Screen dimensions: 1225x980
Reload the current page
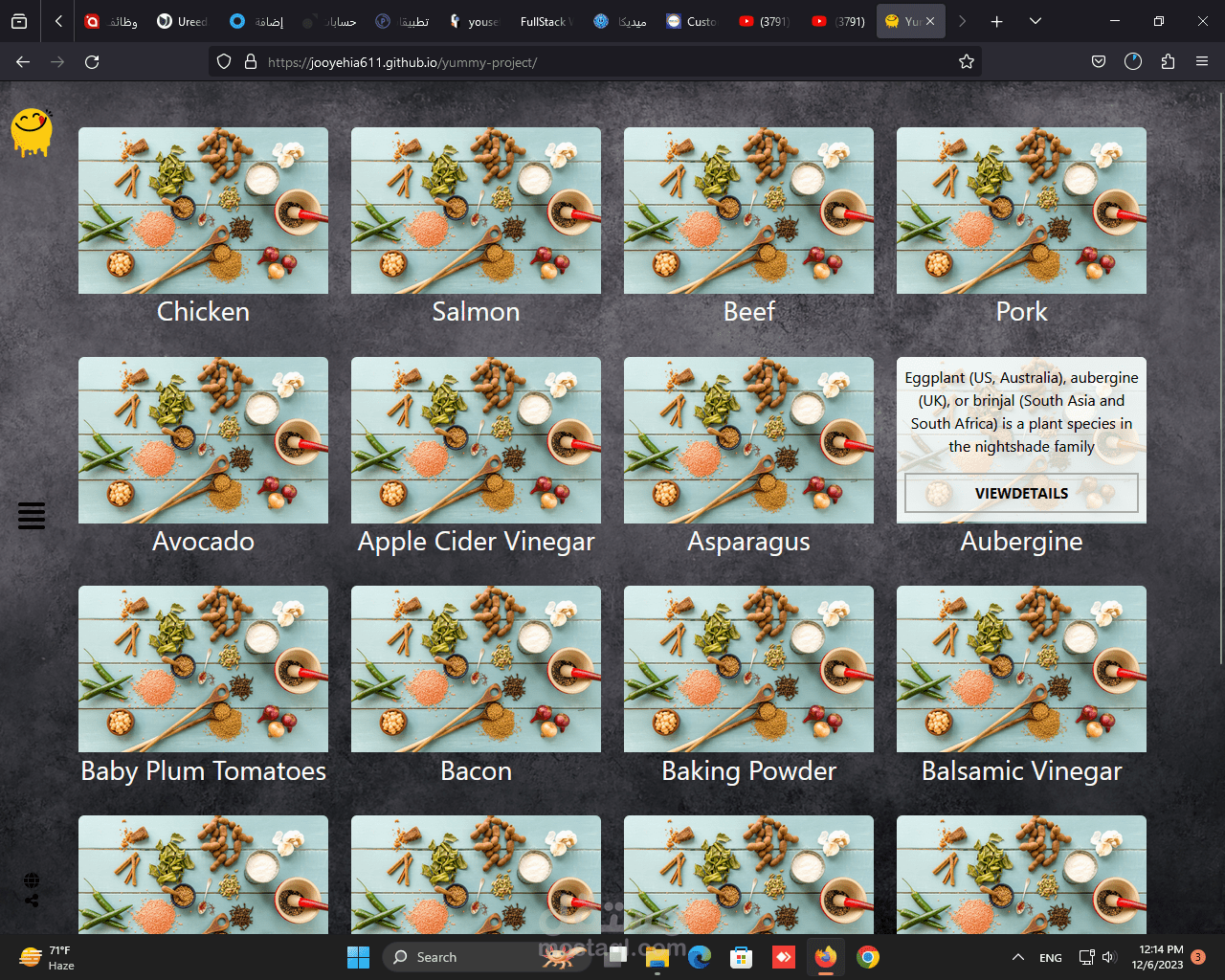[92, 61]
